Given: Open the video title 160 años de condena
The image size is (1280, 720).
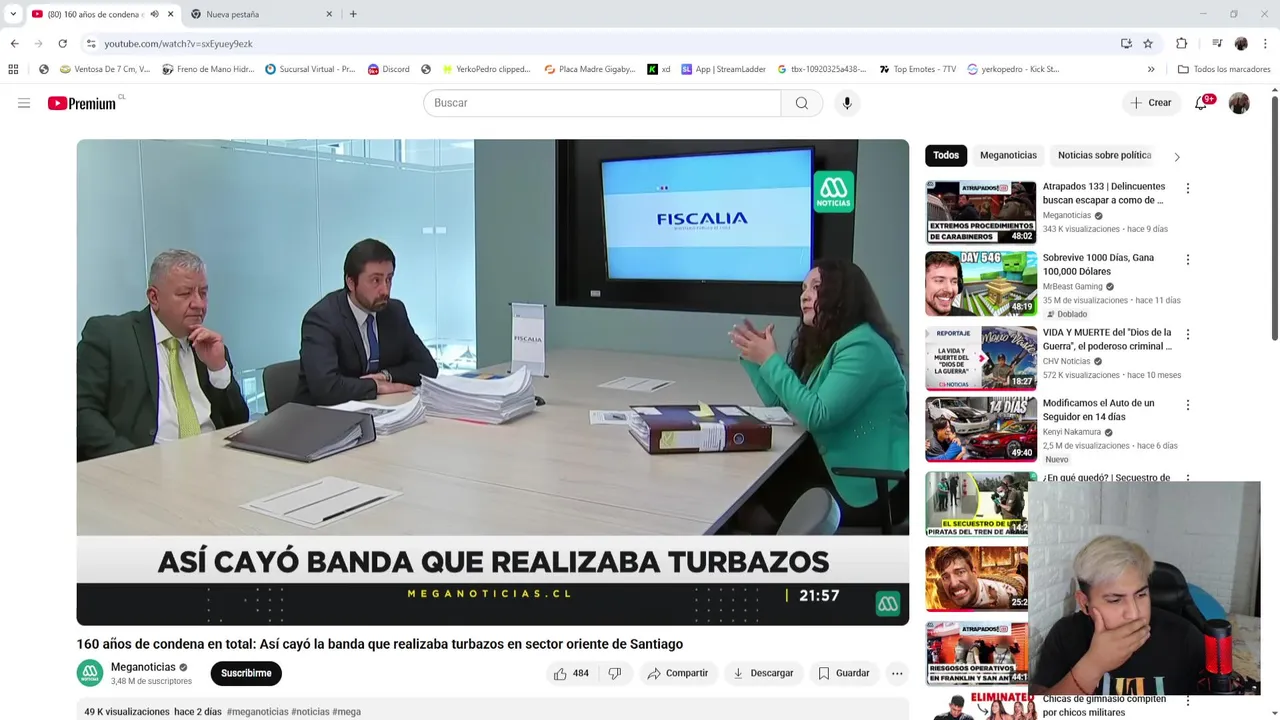Looking at the screenshot, I should (x=380, y=644).
